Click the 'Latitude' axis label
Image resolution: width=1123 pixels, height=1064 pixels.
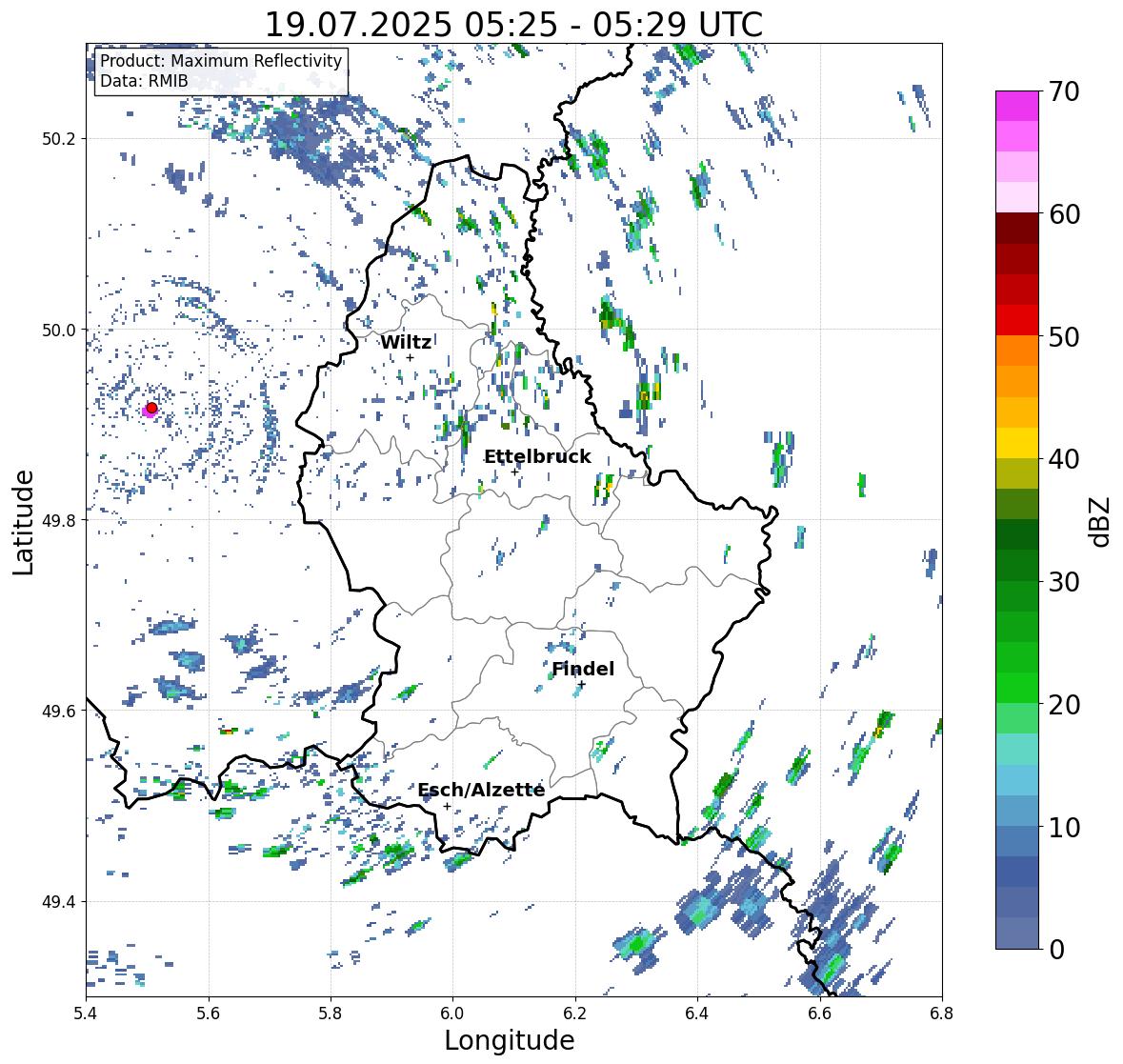coord(23,522)
